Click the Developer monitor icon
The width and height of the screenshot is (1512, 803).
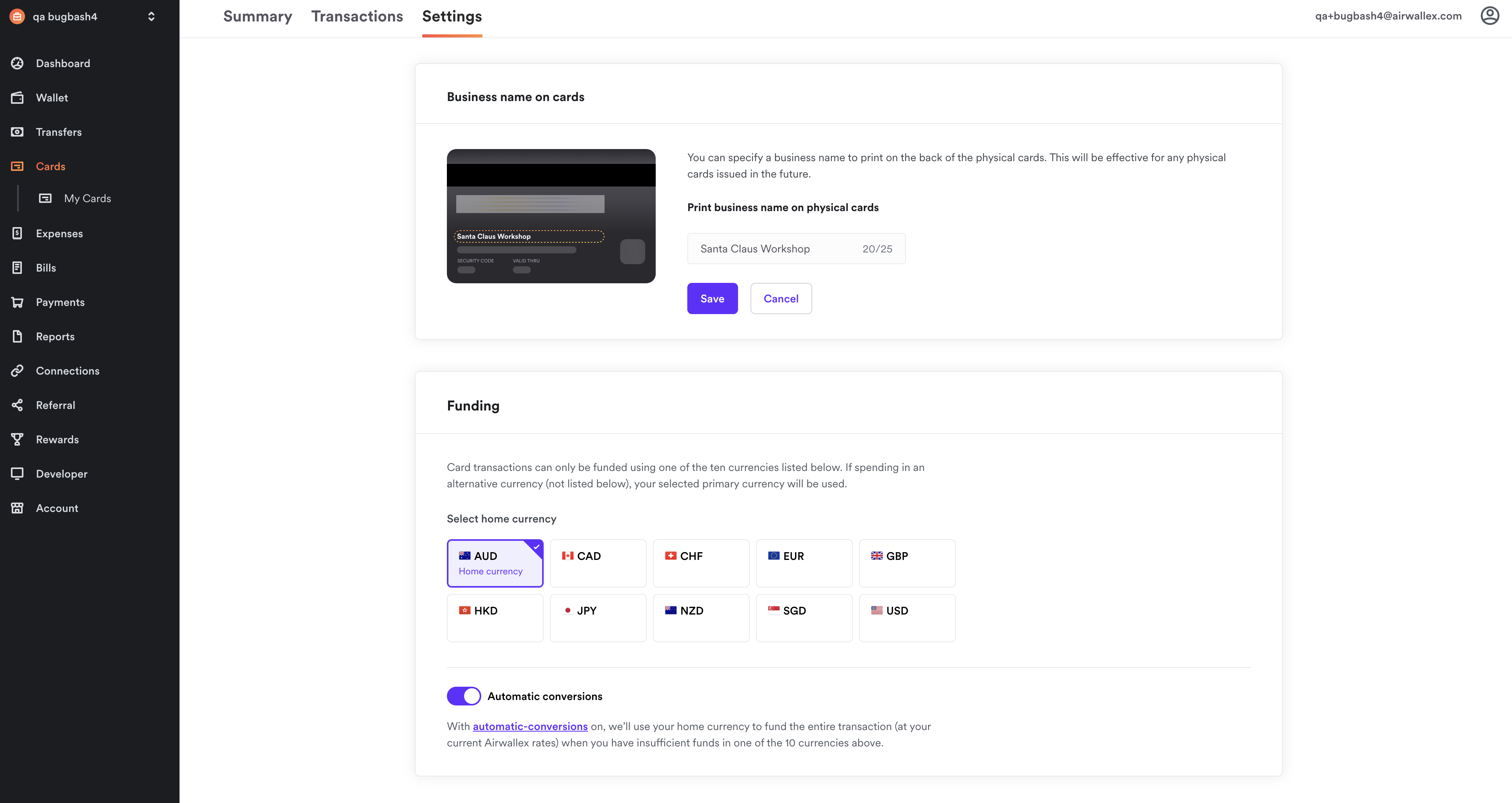point(17,474)
